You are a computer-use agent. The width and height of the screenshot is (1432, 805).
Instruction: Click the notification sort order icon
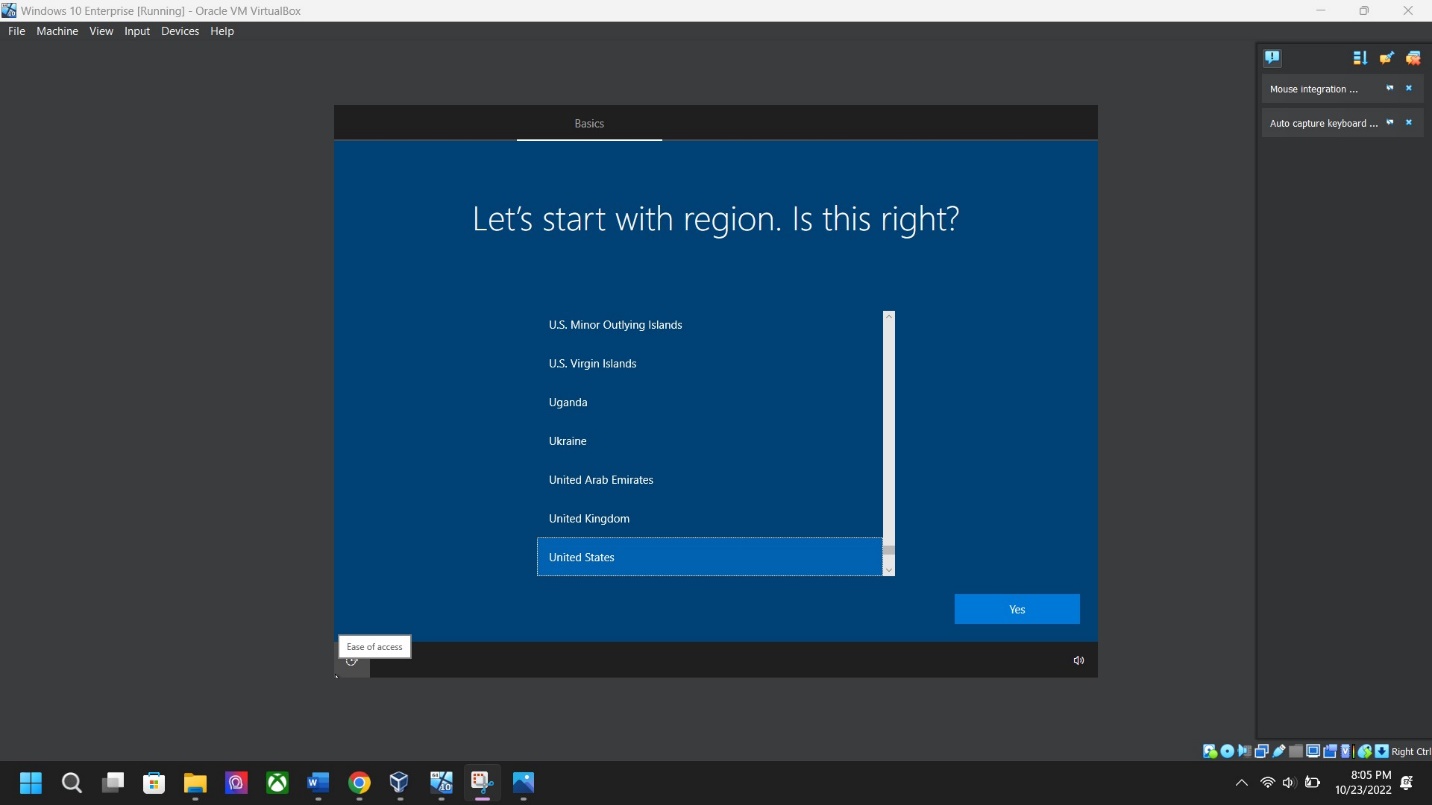(1360, 58)
